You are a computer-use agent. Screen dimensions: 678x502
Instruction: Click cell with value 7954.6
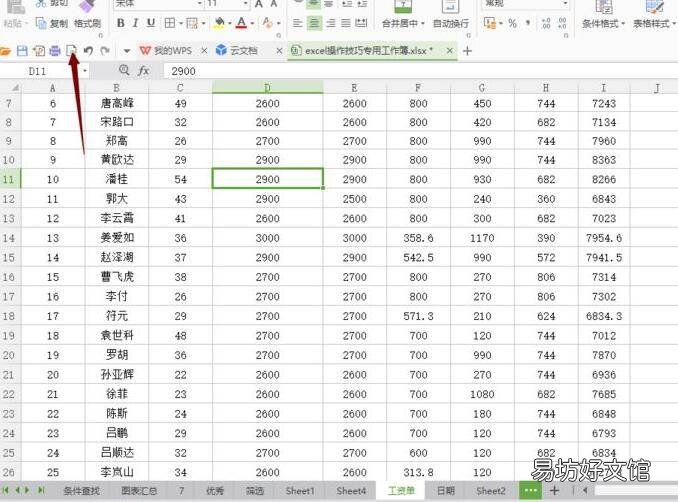pyautogui.click(x=604, y=238)
